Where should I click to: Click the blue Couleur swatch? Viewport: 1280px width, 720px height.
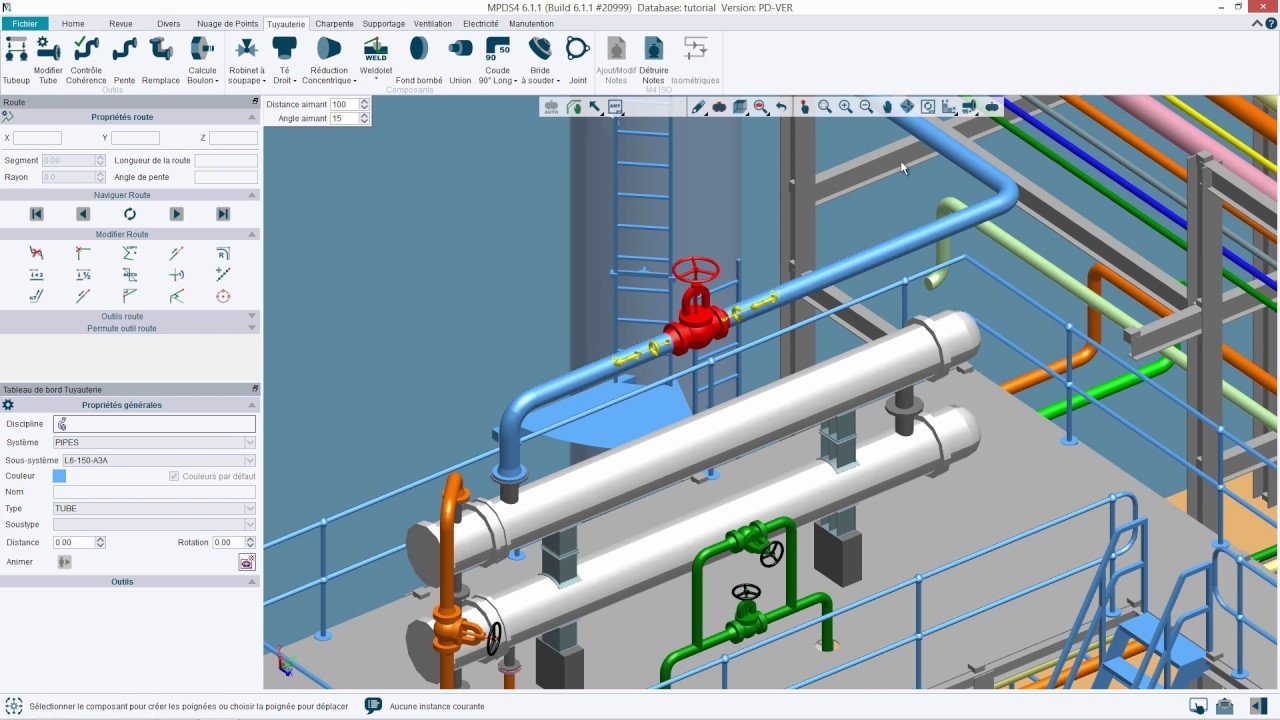(59, 476)
